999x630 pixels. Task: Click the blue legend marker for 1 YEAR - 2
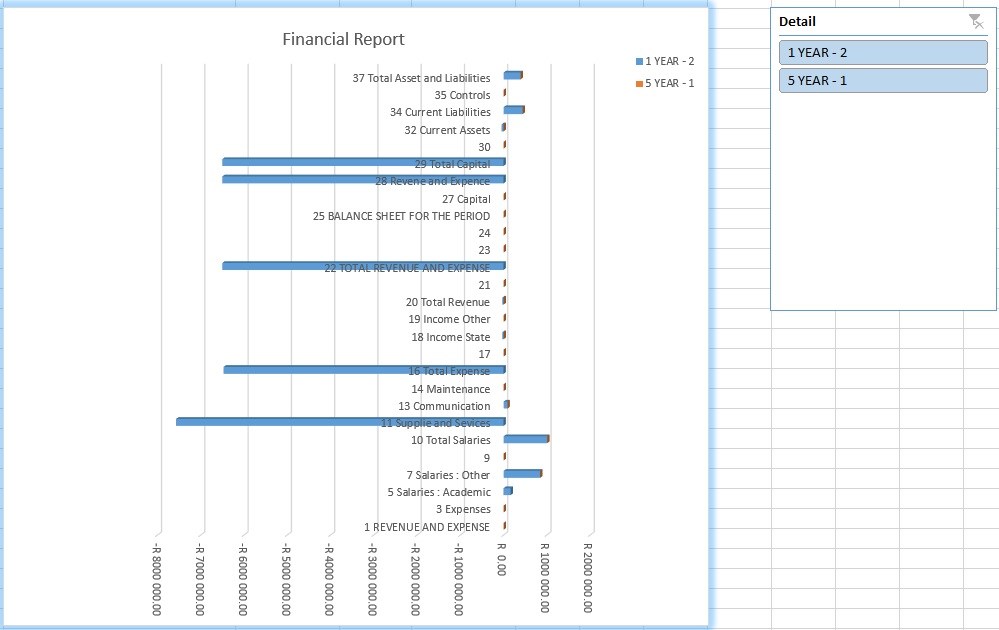tap(640, 62)
